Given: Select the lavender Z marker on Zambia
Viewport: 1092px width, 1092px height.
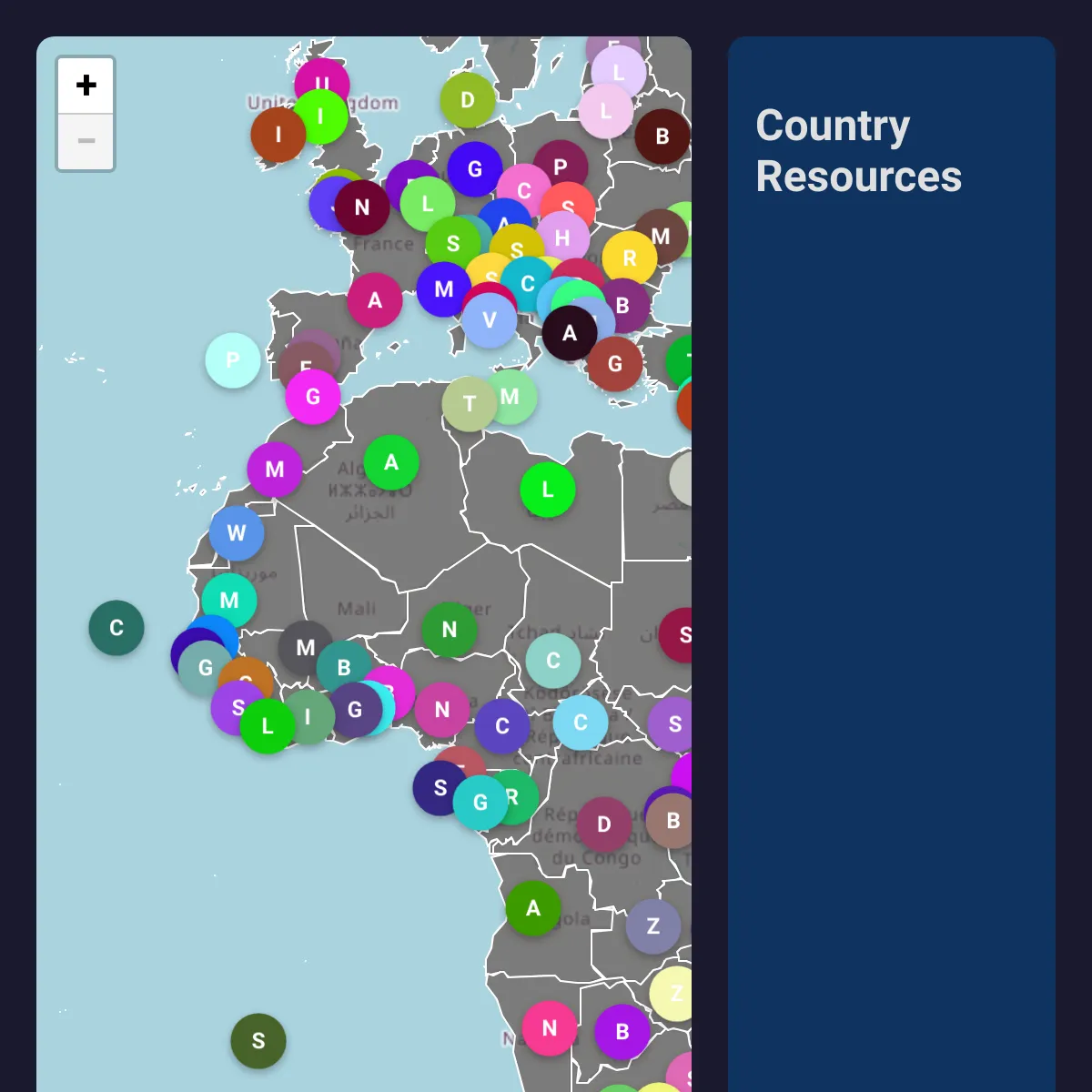Looking at the screenshot, I should tap(653, 926).
